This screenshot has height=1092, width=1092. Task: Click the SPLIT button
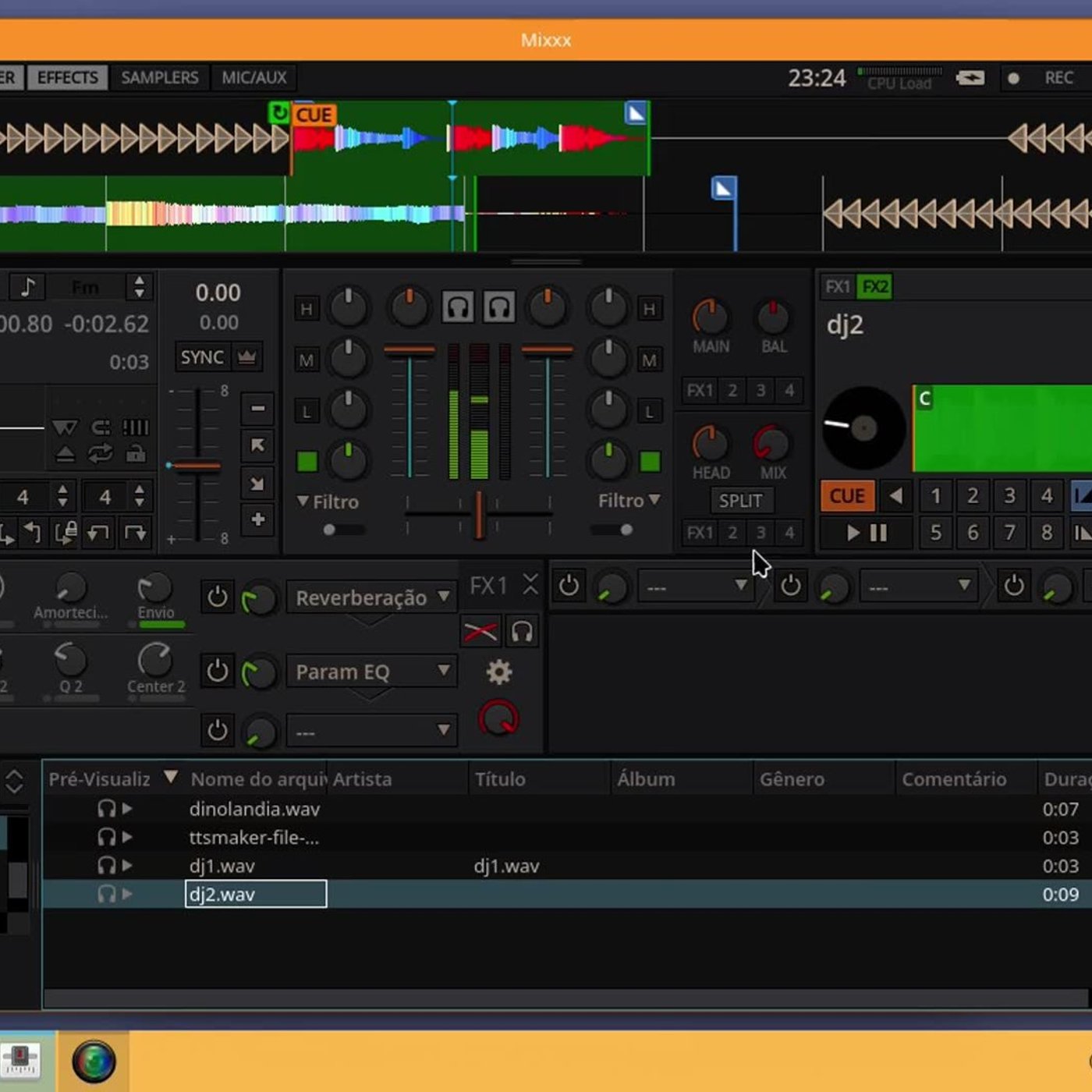click(x=740, y=501)
